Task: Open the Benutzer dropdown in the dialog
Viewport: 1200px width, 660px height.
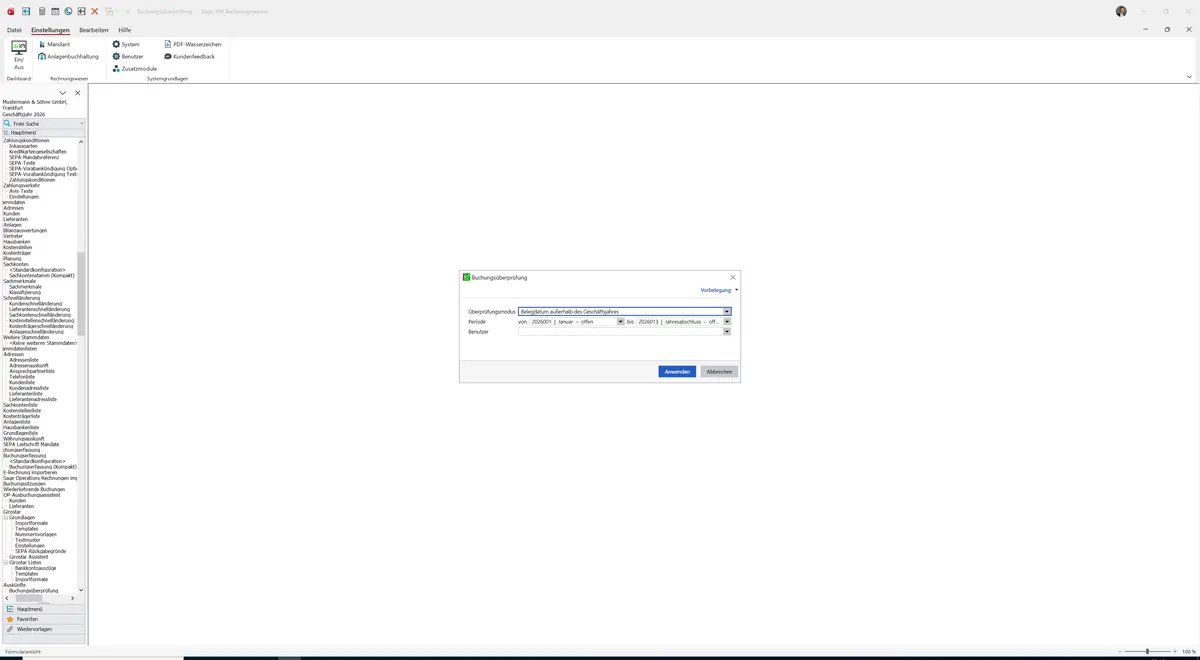Action: click(727, 332)
